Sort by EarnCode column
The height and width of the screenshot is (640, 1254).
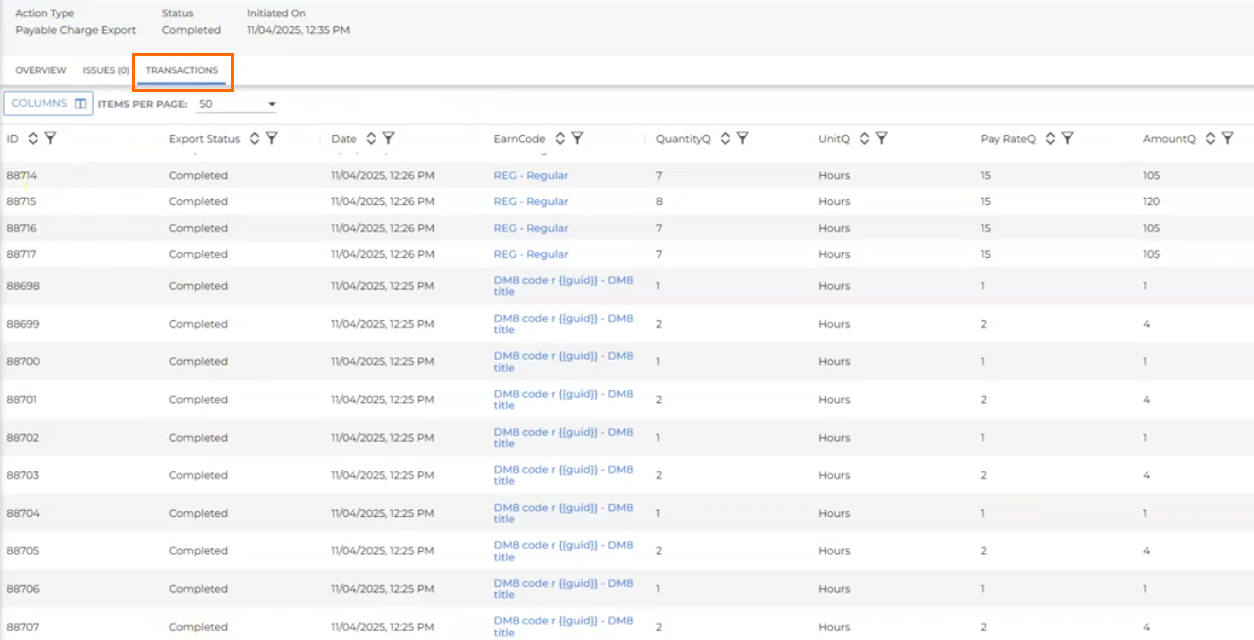point(560,139)
